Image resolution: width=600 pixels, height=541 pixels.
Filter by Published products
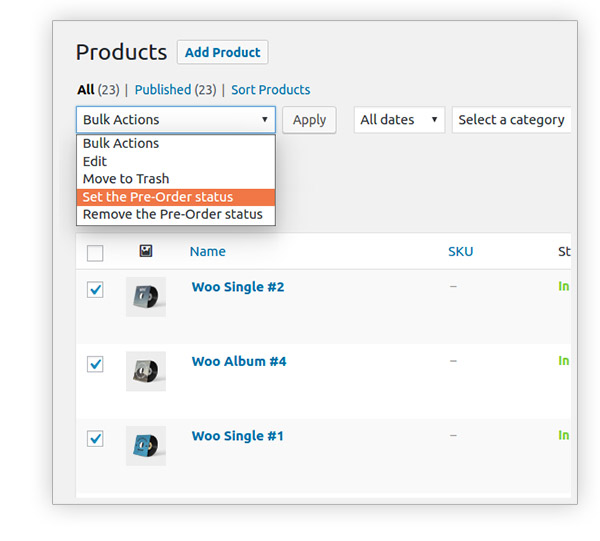[x=163, y=90]
